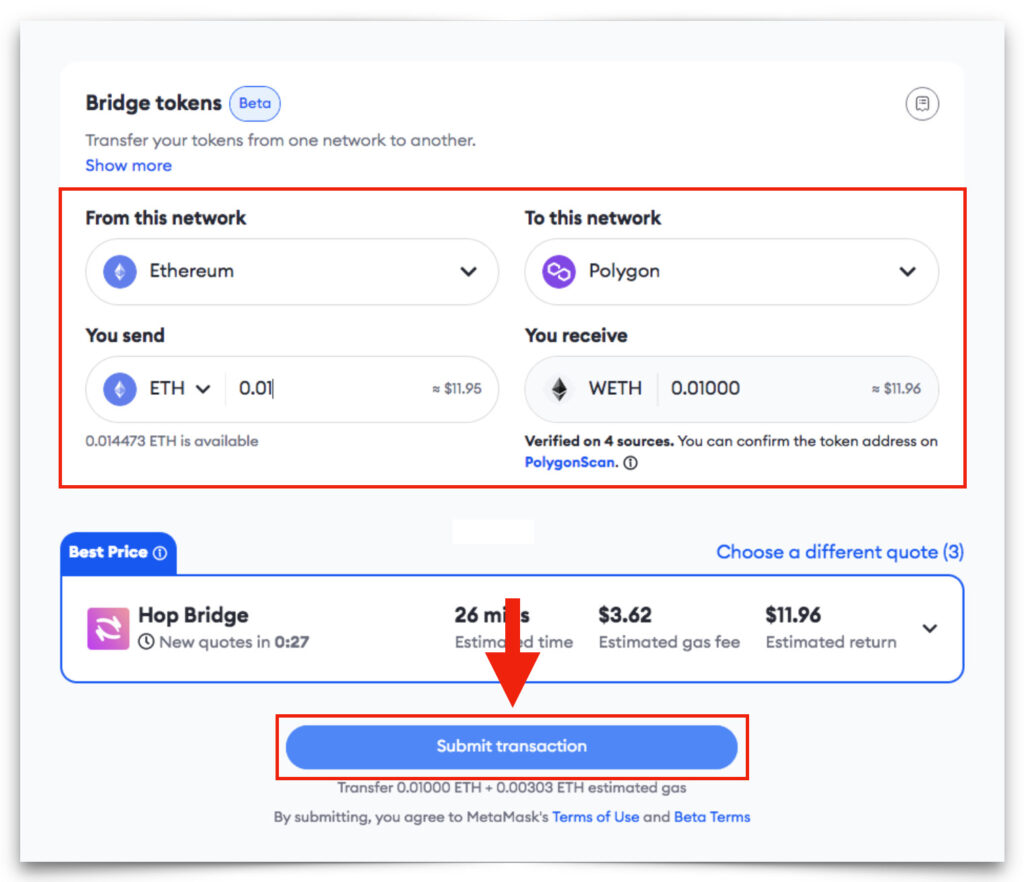This screenshot has height=882, width=1024.
Task: Select the ETH token icon in You send
Action: coord(117,389)
